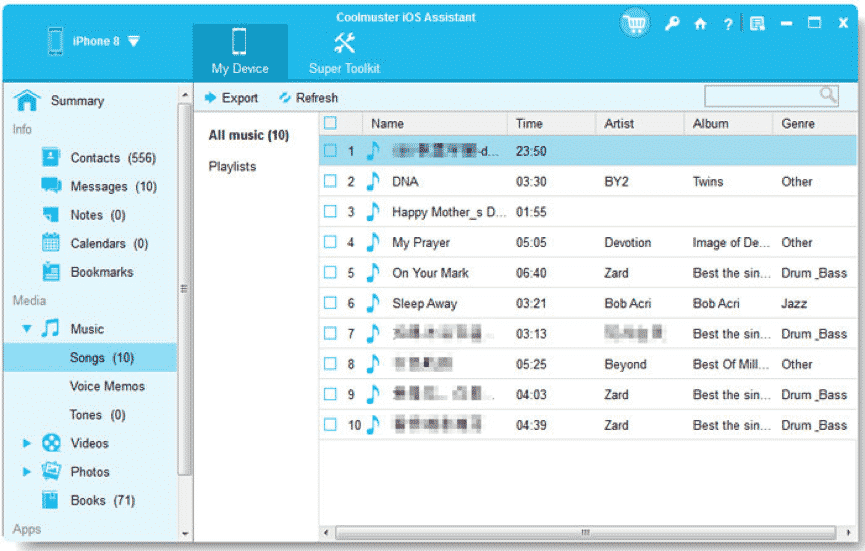The width and height of the screenshot is (865, 551).
Task: Check the box next to My Prayer
Action: [x=330, y=242]
